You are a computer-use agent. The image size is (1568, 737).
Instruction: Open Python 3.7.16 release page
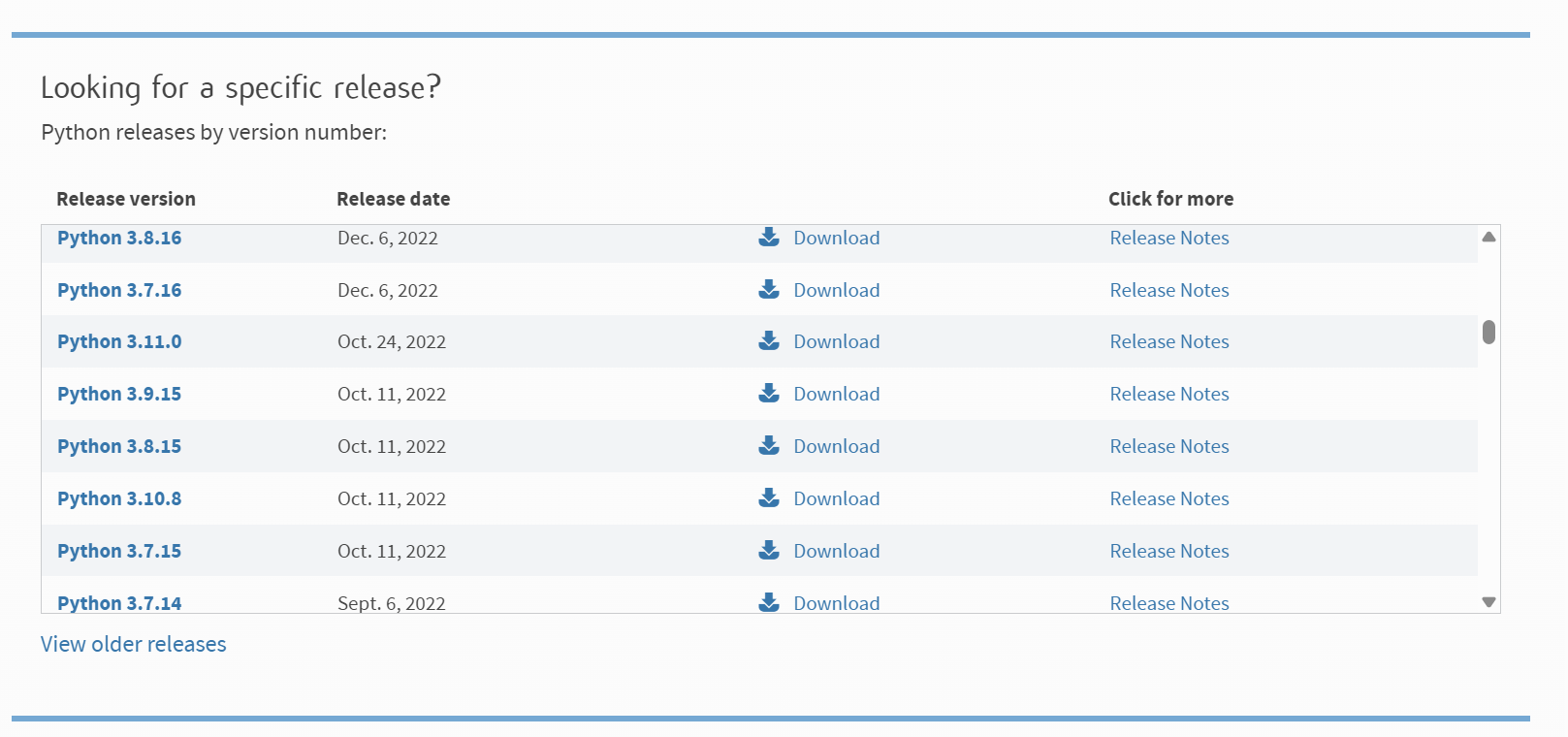(x=119, y=290)
